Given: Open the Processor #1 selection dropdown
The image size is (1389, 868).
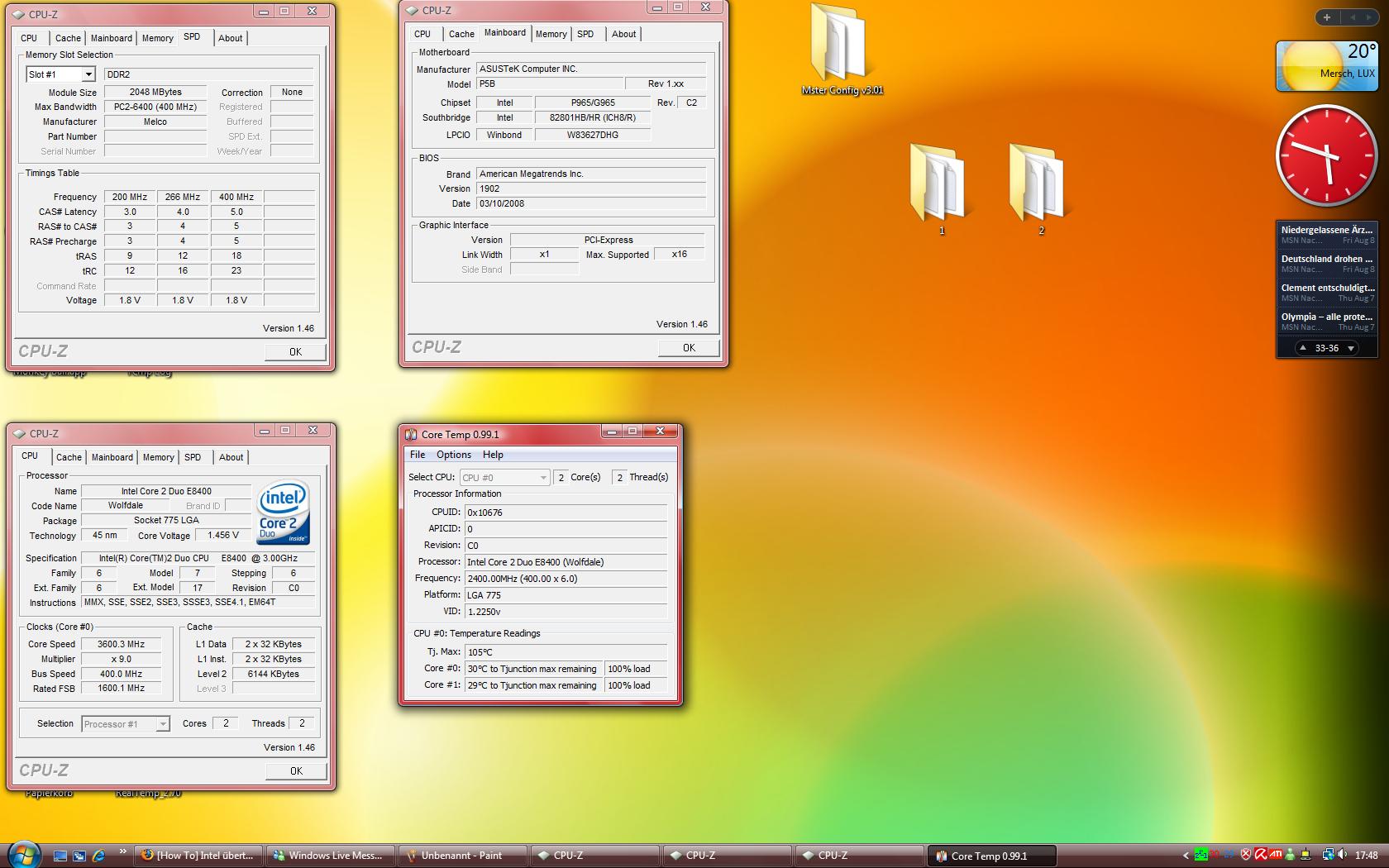Looking at the screenshot, I should (x=163, y=724).
